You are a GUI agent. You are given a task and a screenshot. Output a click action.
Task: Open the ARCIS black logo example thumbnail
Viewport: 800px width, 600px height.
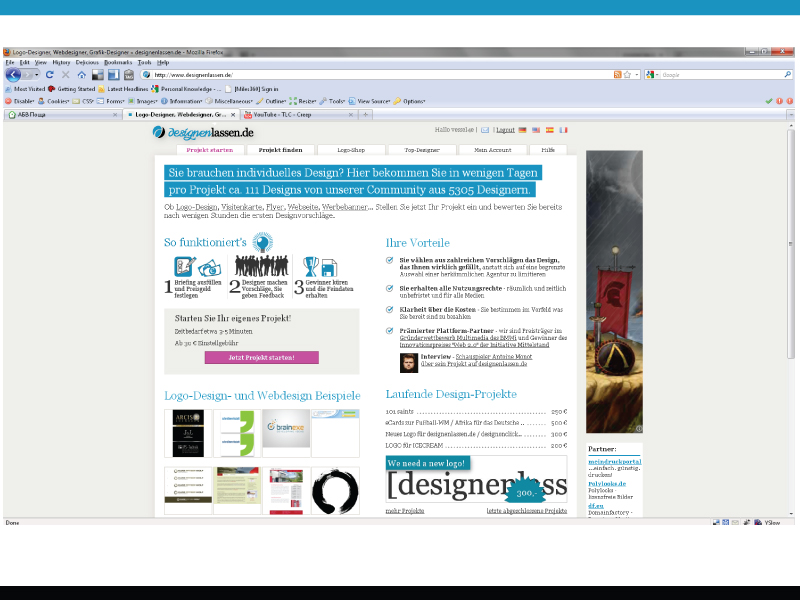(x=188, y=433)
